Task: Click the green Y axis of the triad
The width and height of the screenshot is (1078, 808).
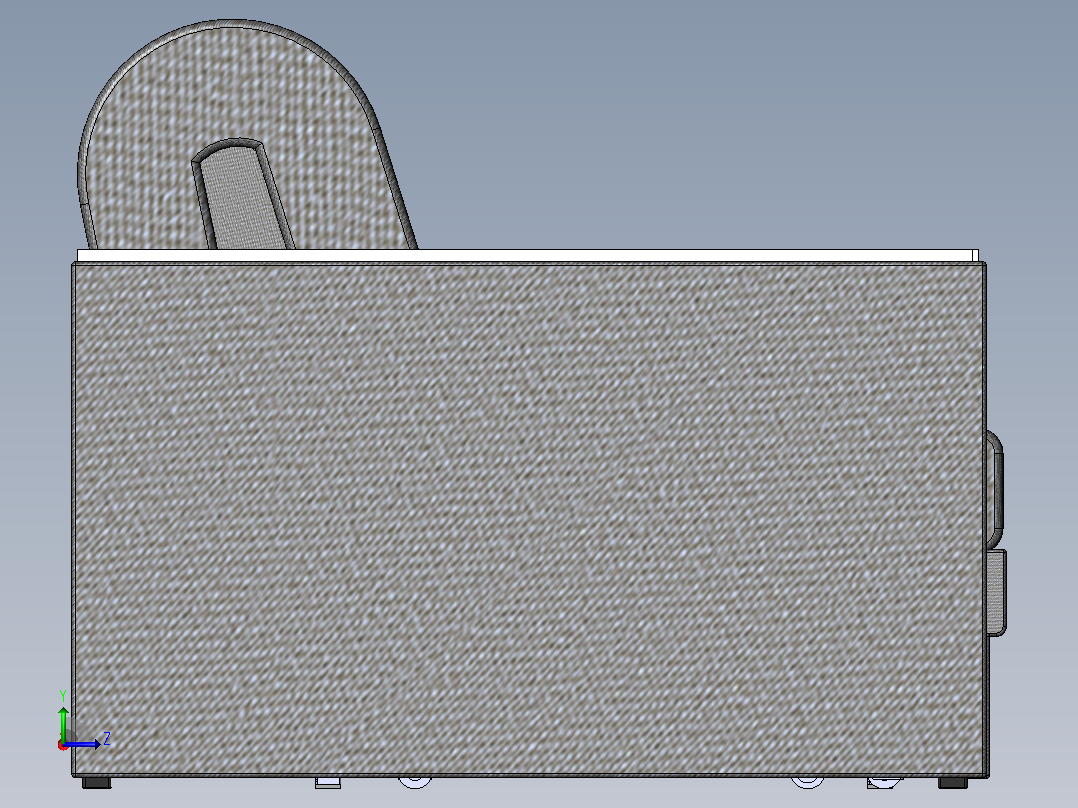Action: click(63, 723)
